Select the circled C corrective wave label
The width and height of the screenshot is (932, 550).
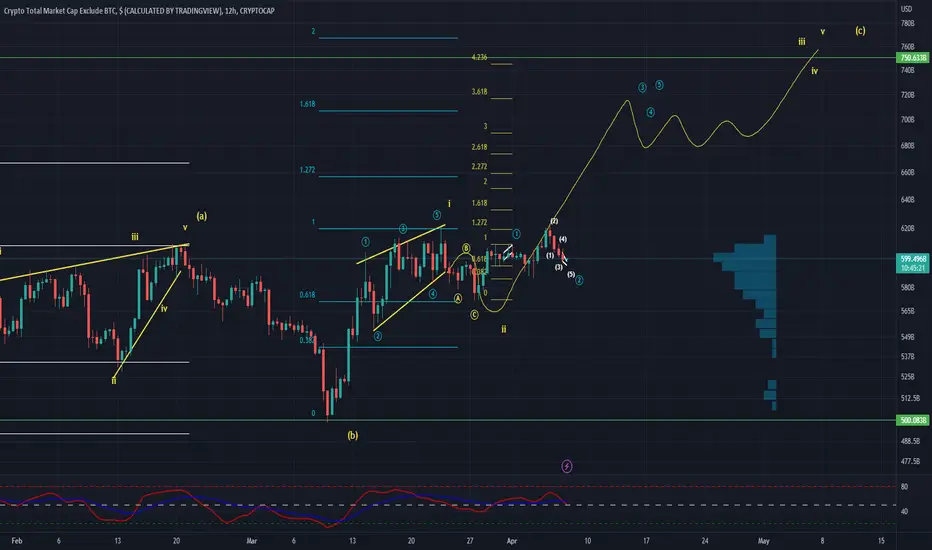pyautogui.click(x=474, y=315)
